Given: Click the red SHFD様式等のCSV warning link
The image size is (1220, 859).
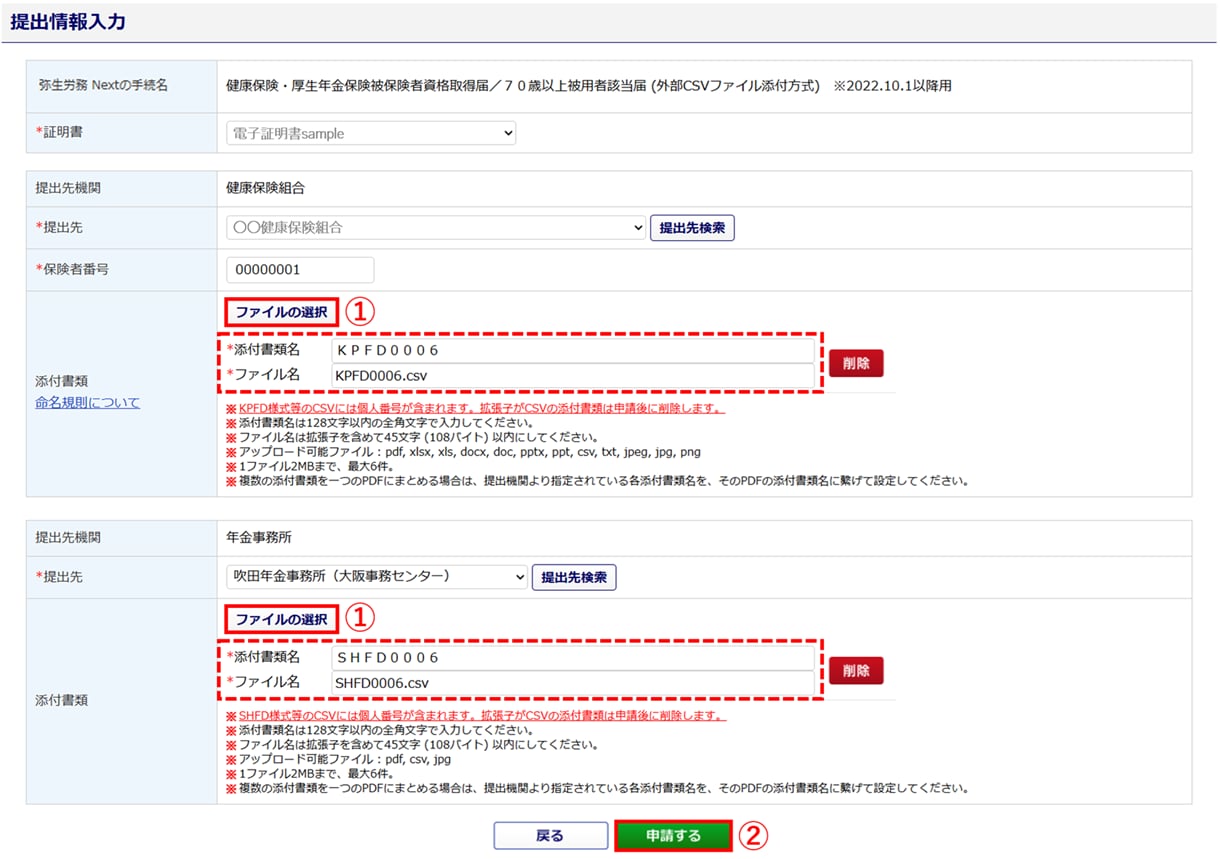Looking at the screenshot, I should (x=482, y=716).
